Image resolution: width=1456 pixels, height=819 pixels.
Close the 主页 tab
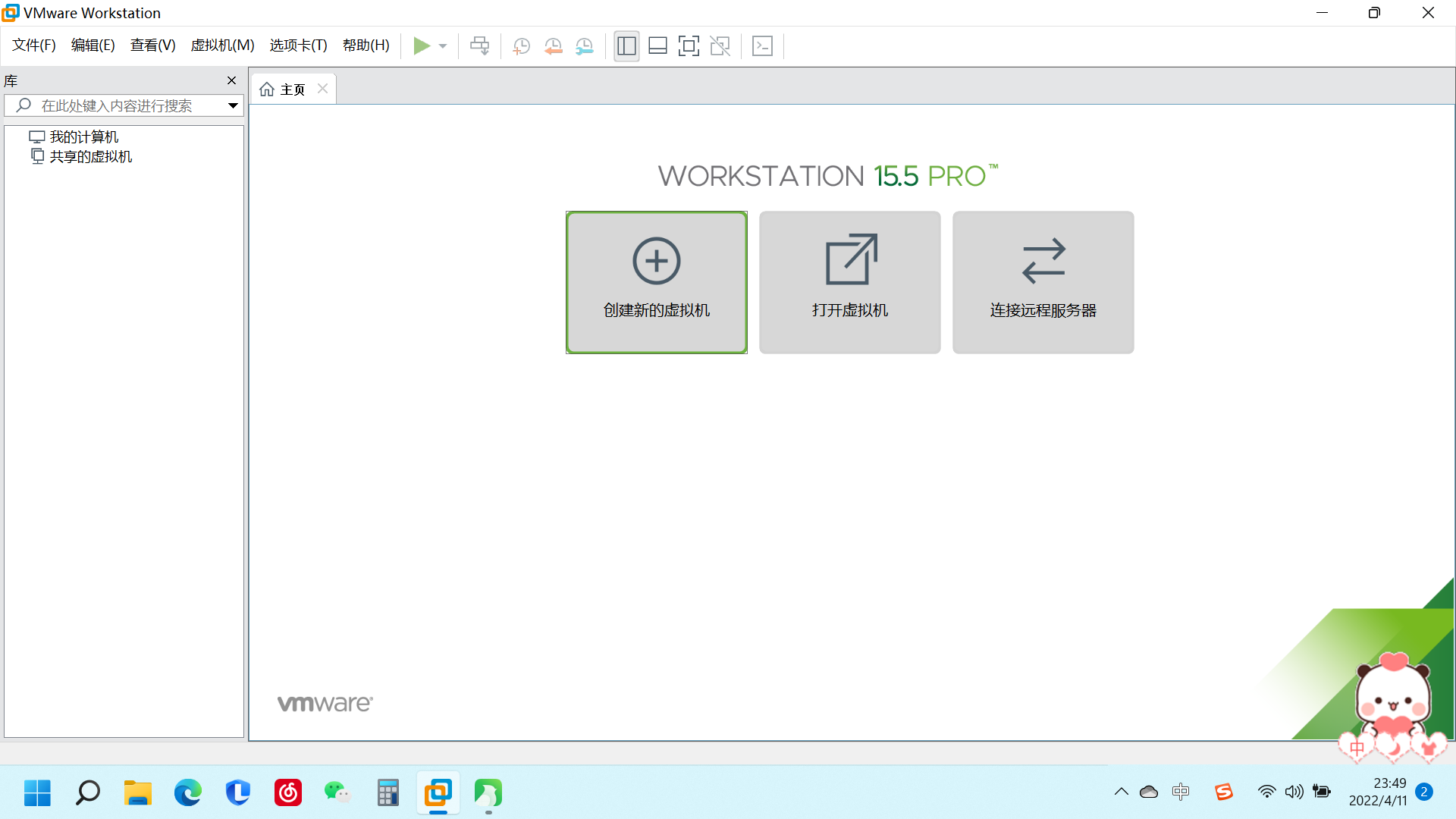click(323, 89)
